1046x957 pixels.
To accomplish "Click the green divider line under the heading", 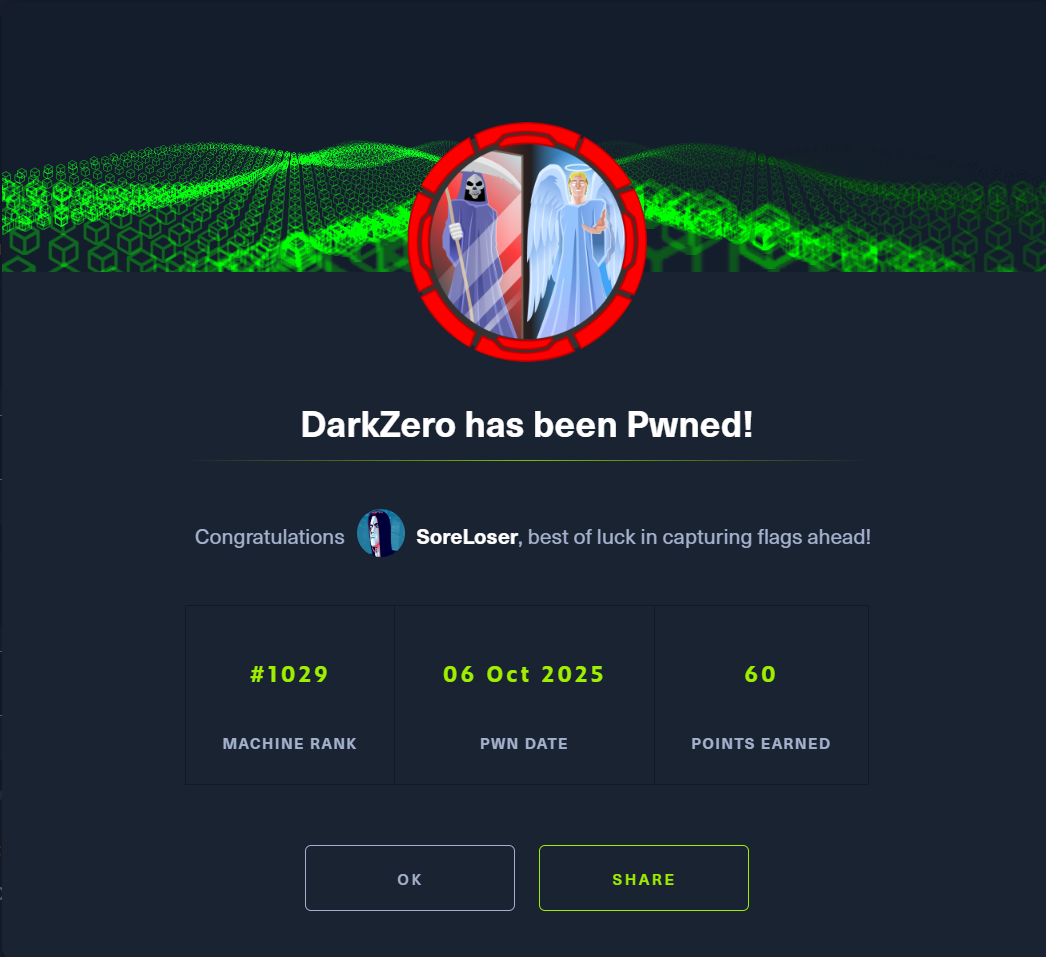I will pos(526,460).
